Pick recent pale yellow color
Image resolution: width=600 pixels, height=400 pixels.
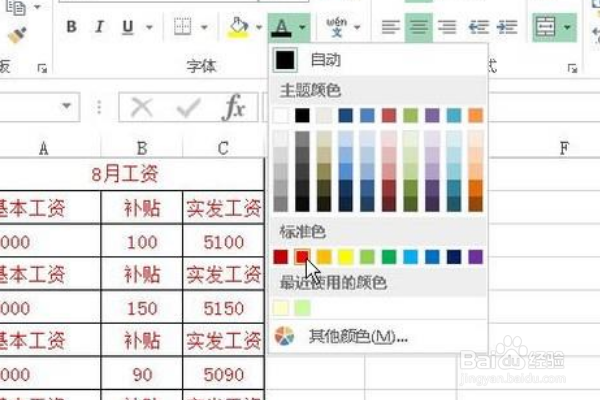[280, 308]
